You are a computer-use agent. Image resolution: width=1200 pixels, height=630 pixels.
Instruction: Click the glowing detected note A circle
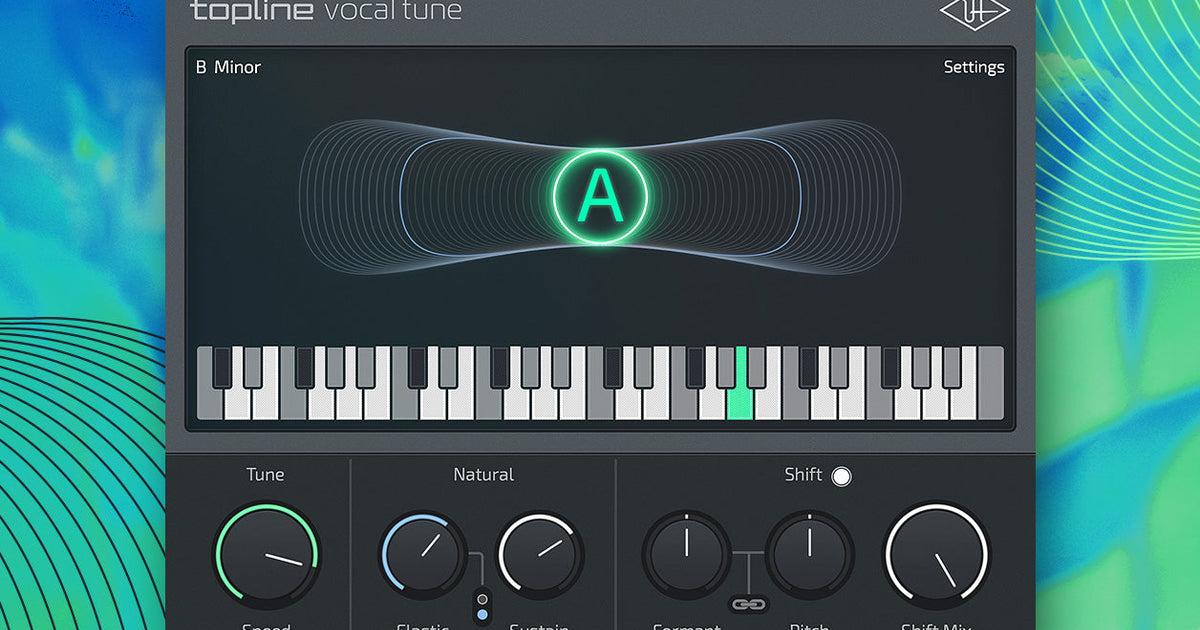(x=600, y=197)
